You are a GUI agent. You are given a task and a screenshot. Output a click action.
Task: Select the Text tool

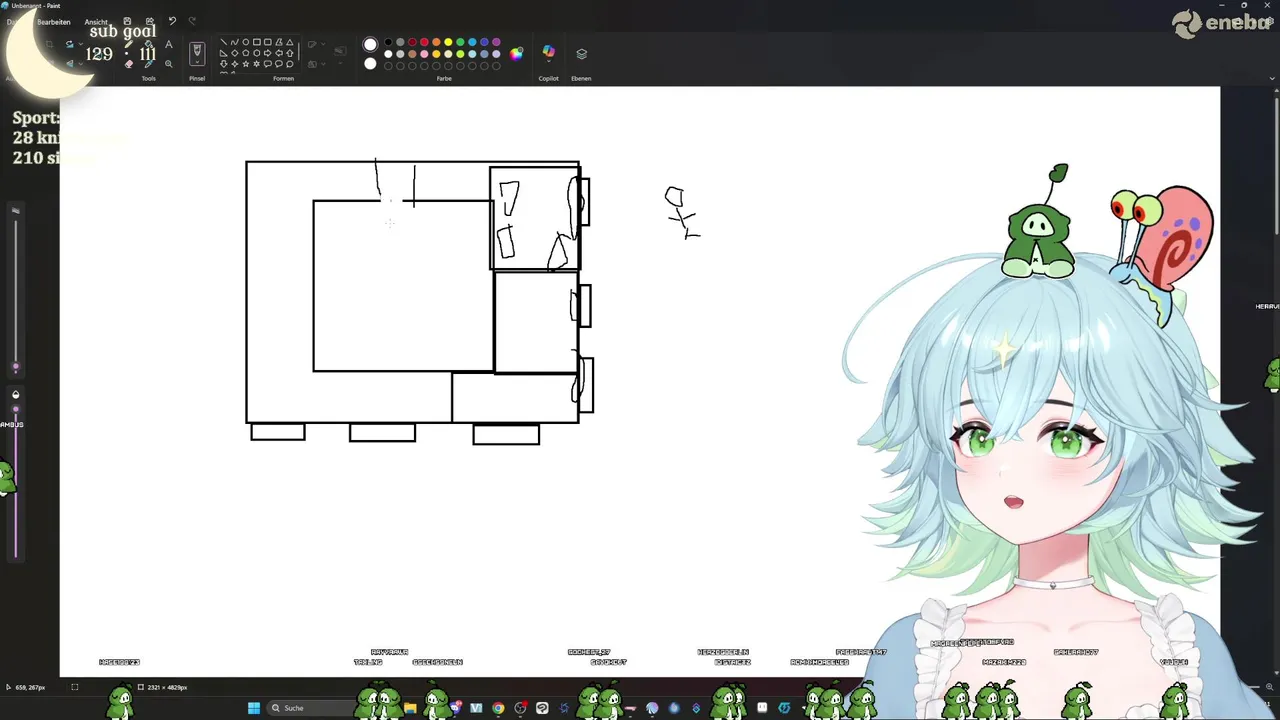169,44
